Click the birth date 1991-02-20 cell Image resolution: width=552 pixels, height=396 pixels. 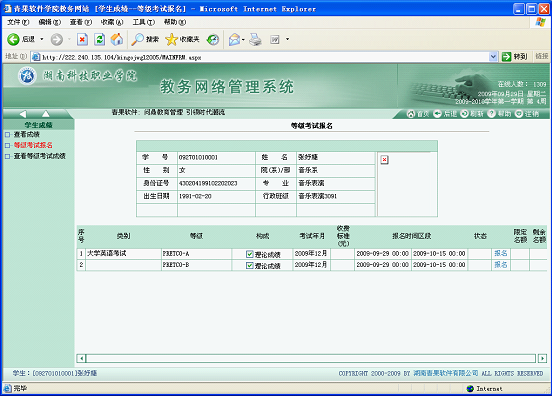coord(216,196)
